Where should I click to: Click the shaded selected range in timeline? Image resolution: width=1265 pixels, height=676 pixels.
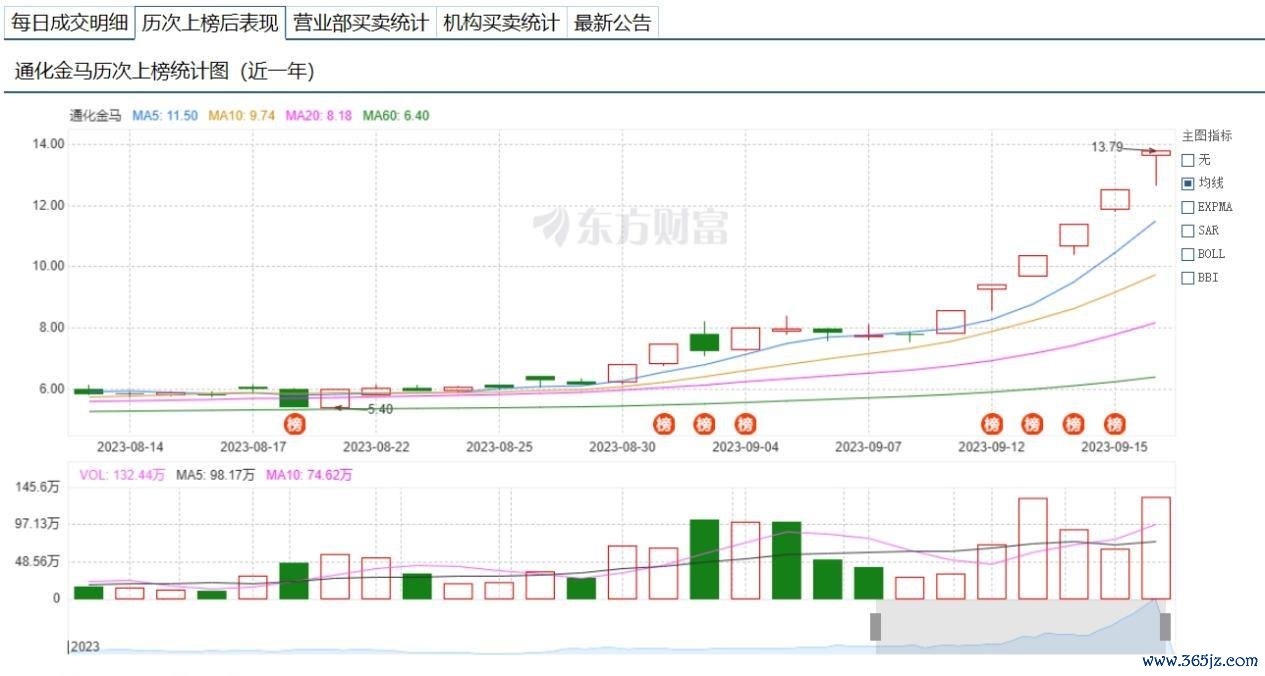[1020, 627]
